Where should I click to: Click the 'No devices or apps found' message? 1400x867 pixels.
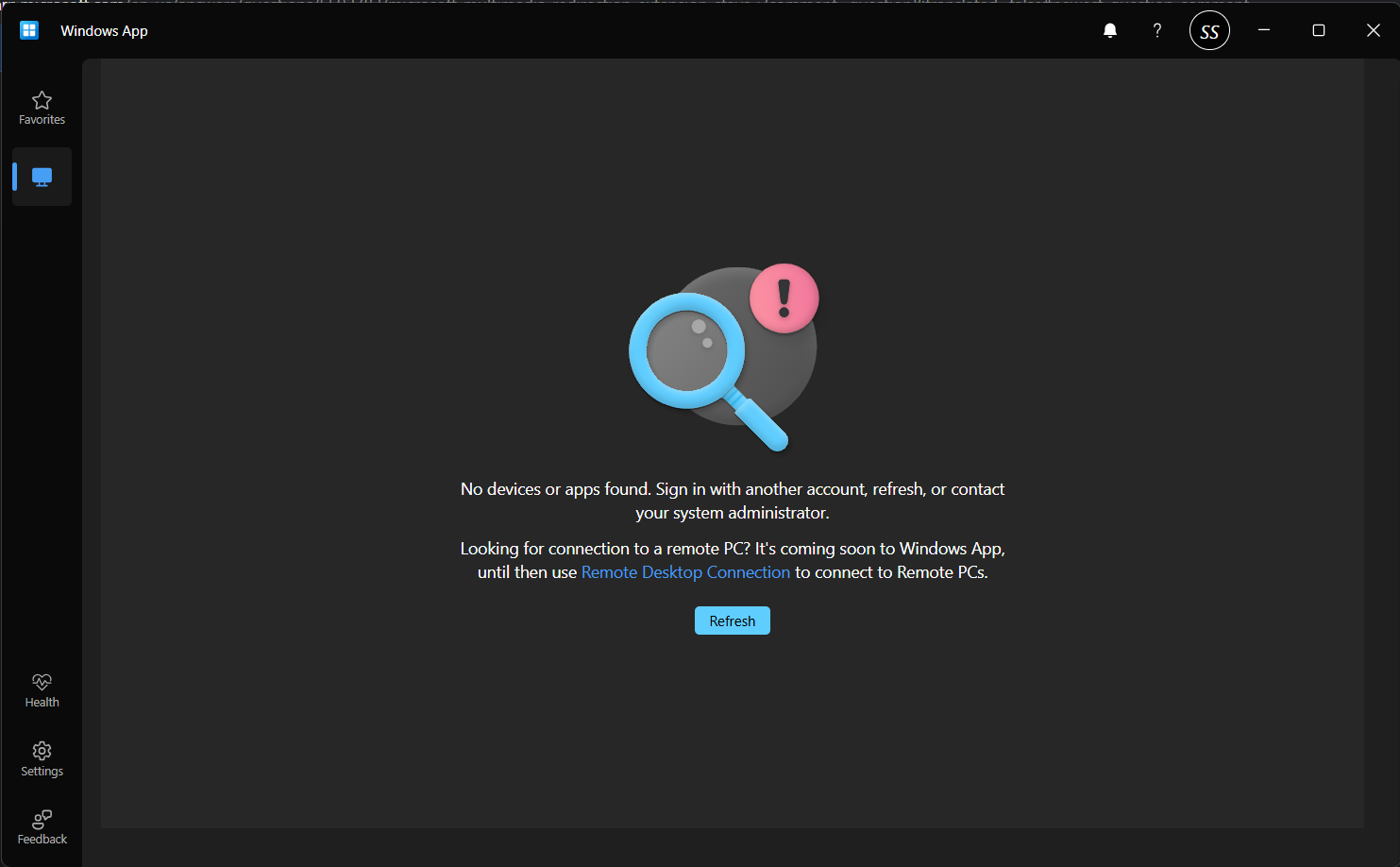point(733,501)
